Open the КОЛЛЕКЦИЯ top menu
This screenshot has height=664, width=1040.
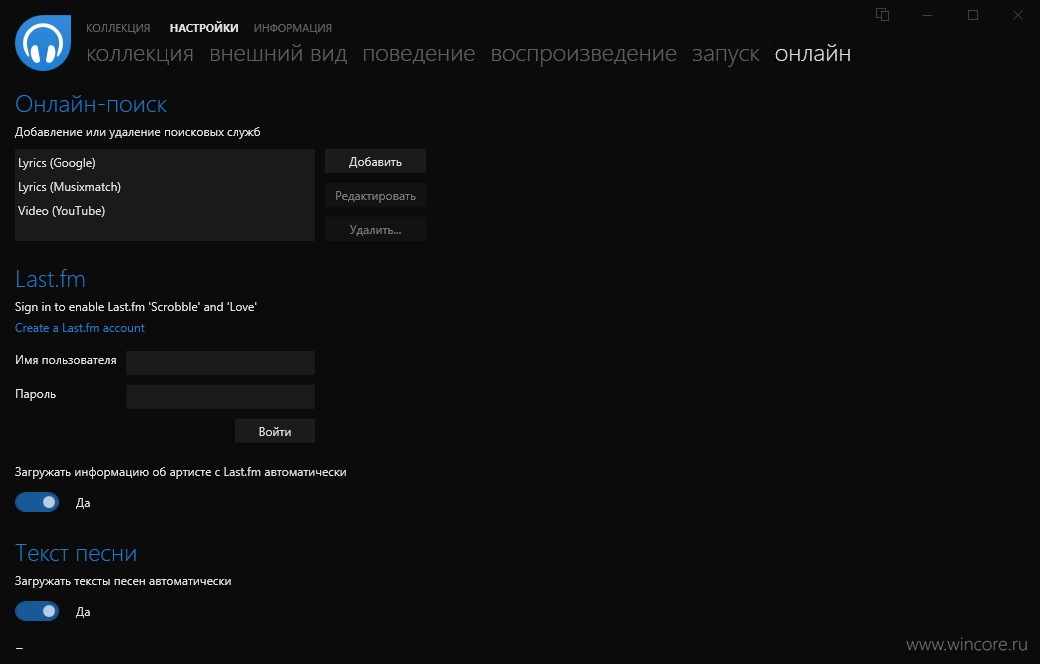point(118,28)
